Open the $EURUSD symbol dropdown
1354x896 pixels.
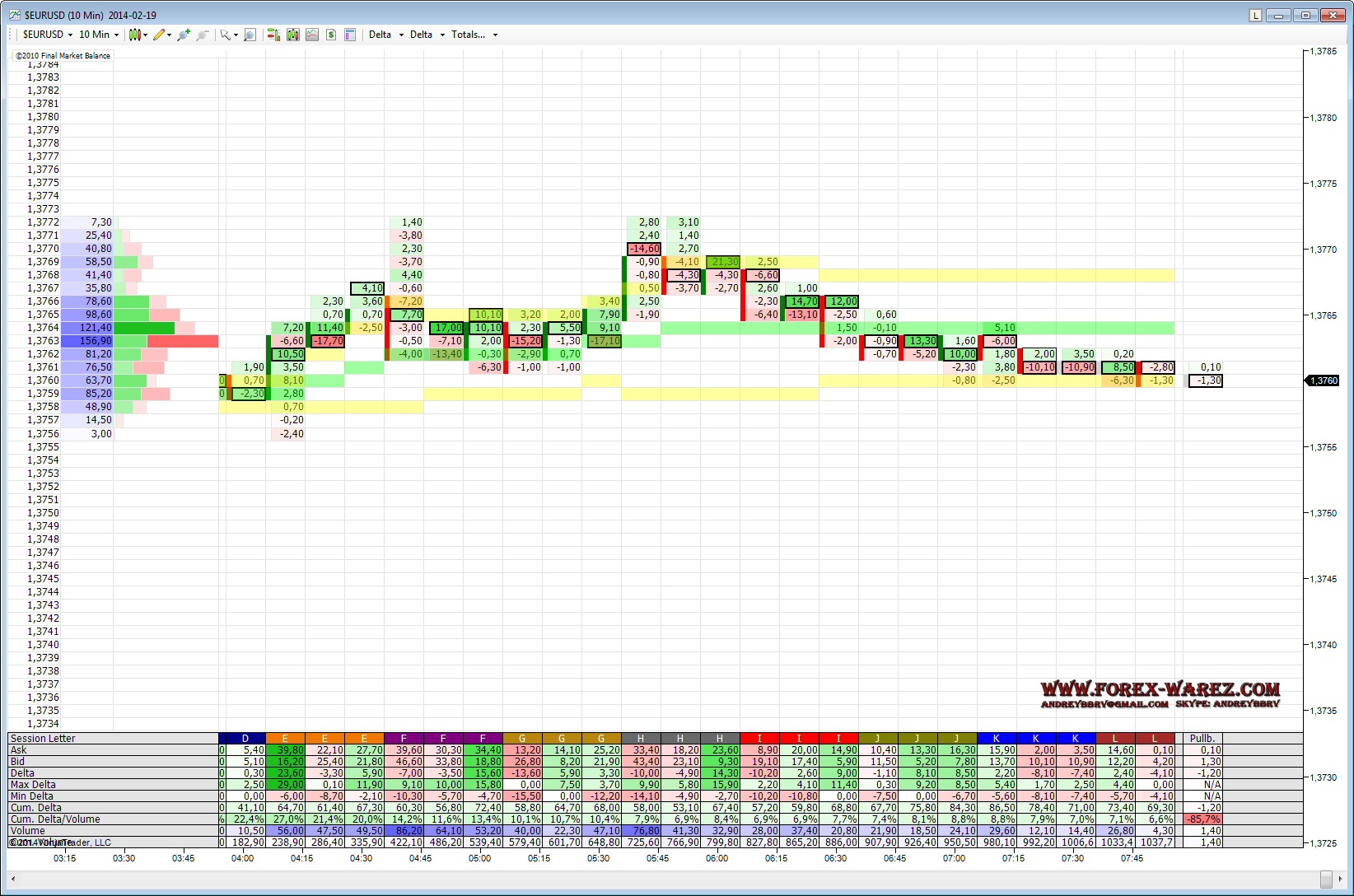(48, 35)
